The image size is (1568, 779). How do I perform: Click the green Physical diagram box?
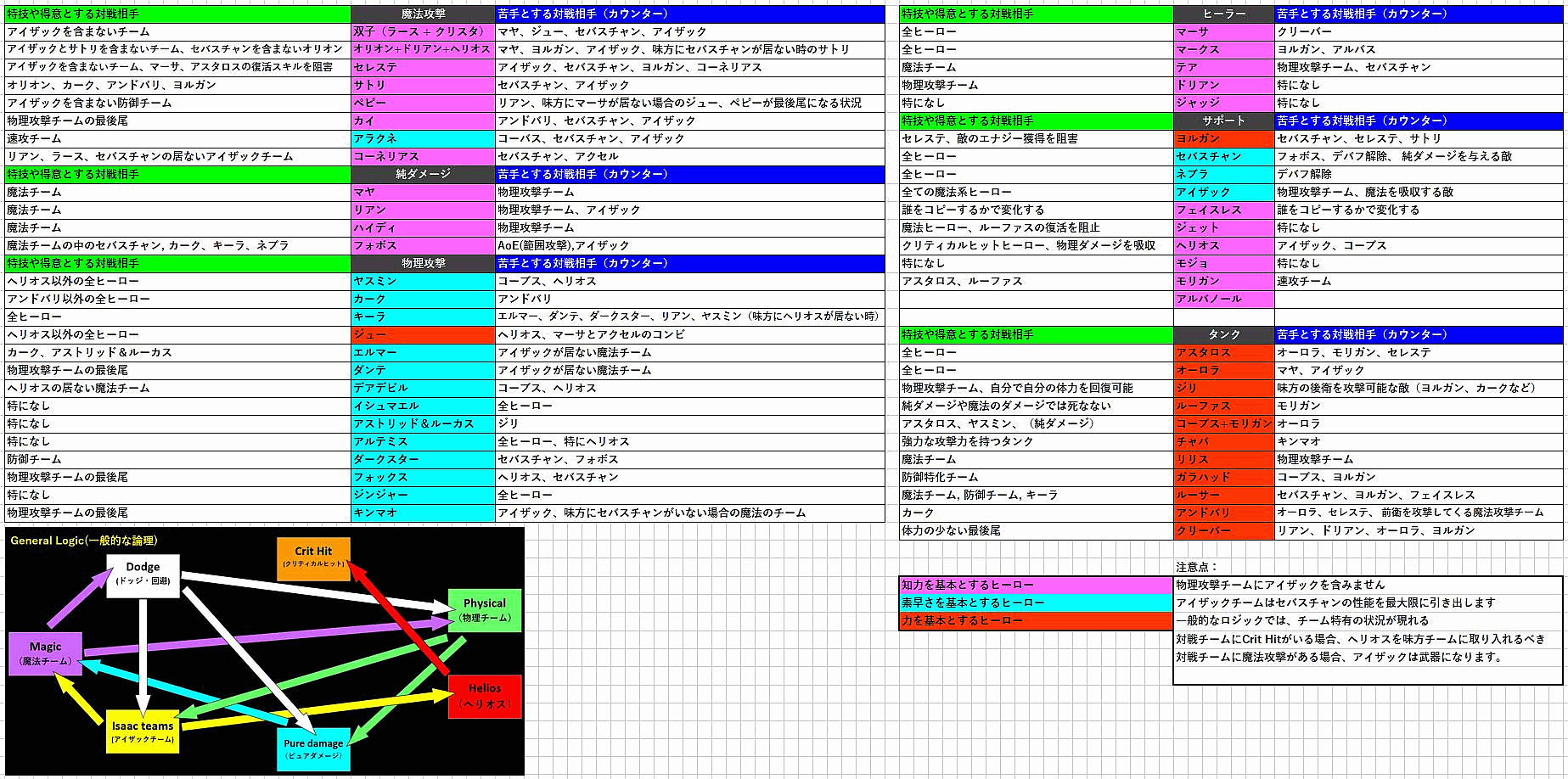[x=484, y=609]
